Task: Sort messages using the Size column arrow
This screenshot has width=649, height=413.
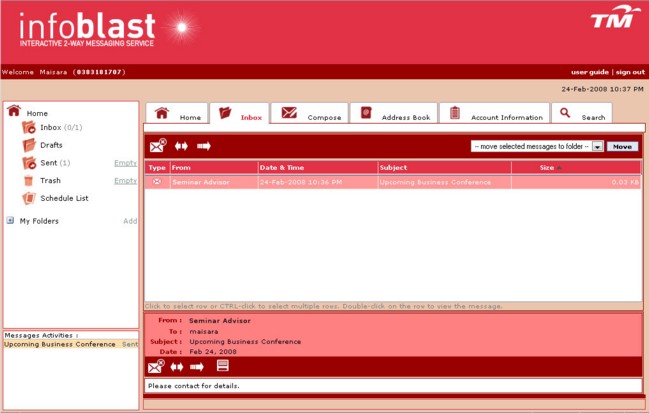Action: [x=559, y=168]
